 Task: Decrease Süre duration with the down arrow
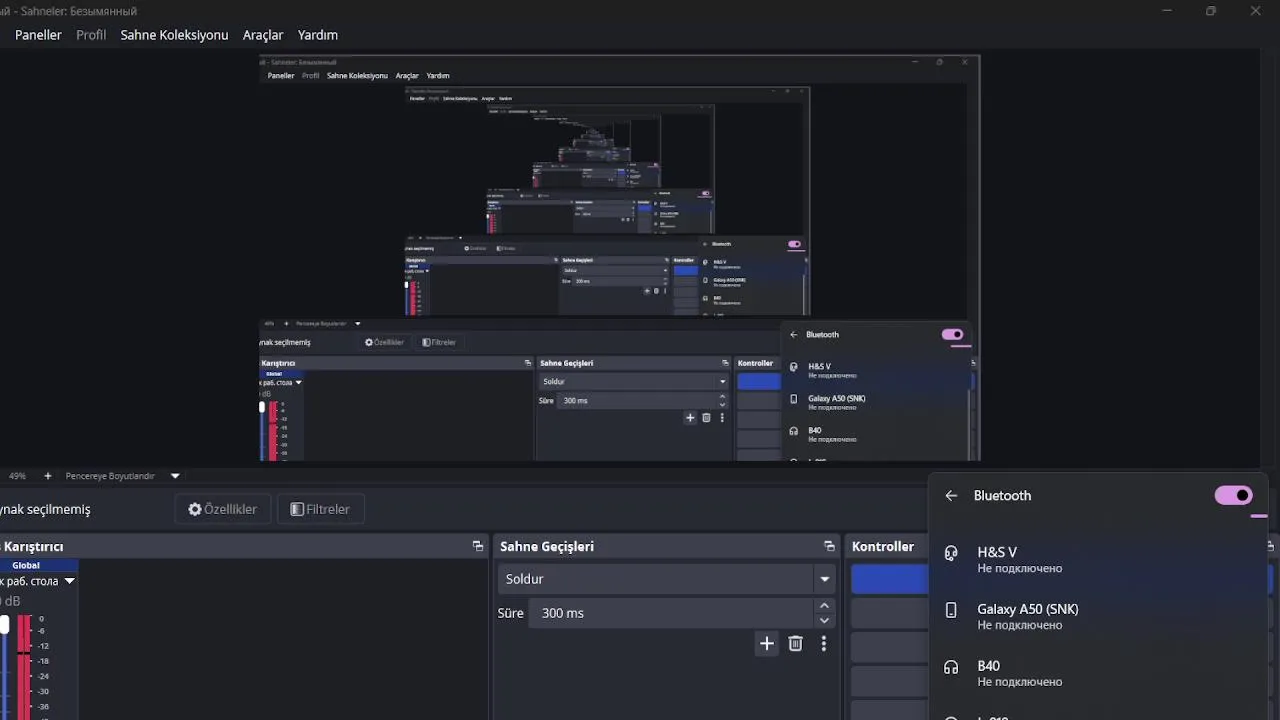click(824, 620)
